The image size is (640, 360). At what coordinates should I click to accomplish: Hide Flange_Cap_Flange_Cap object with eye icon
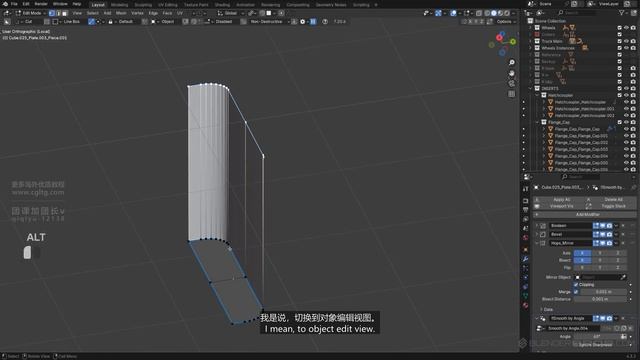click(627, 129)
